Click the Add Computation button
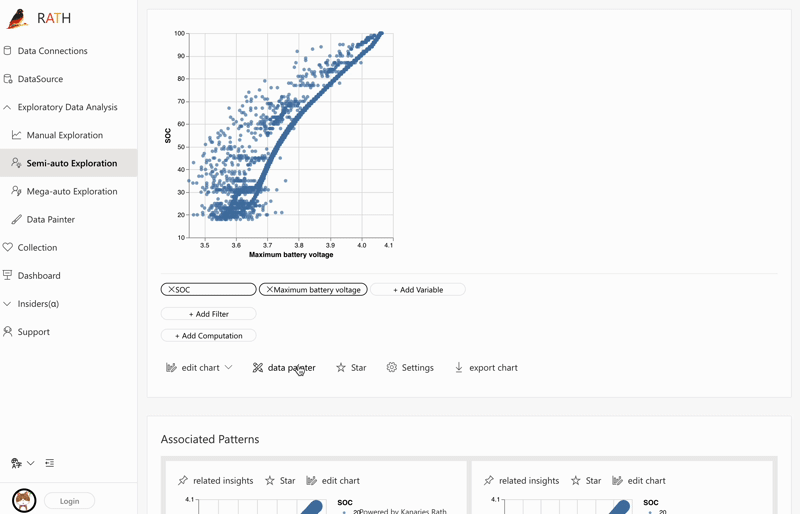 (x=208, y=336)
